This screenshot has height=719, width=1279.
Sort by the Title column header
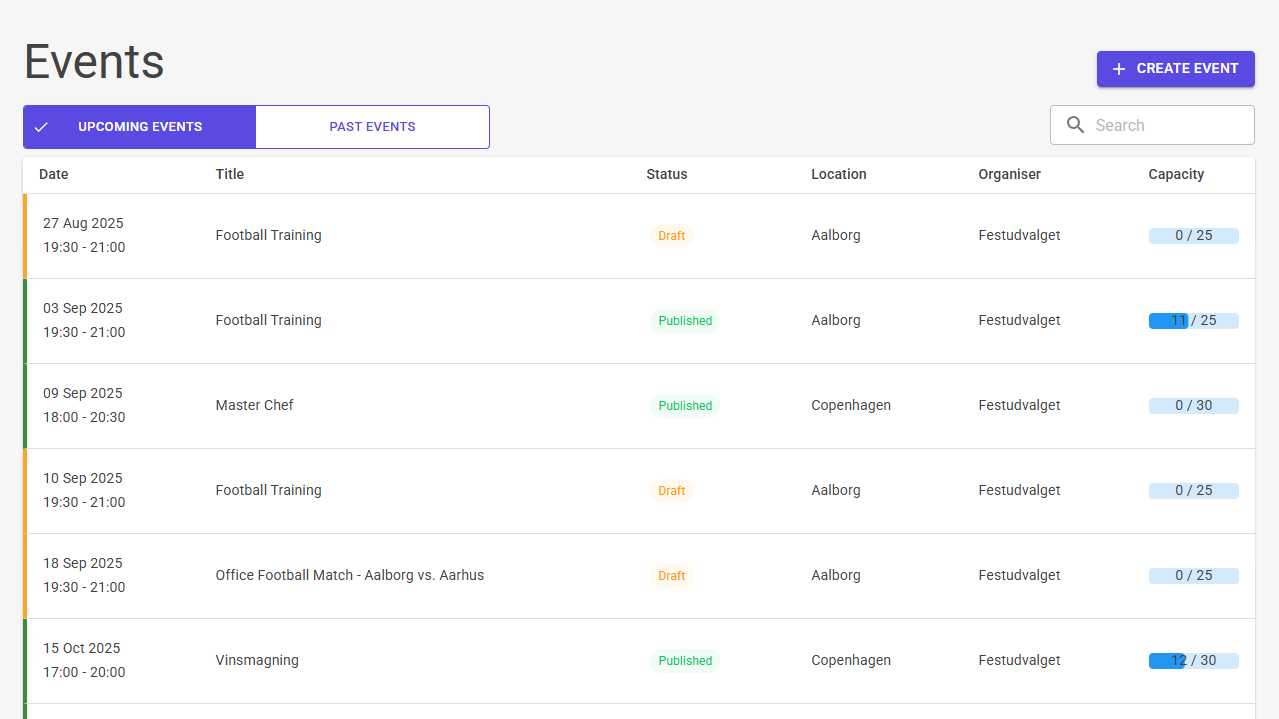230,174
